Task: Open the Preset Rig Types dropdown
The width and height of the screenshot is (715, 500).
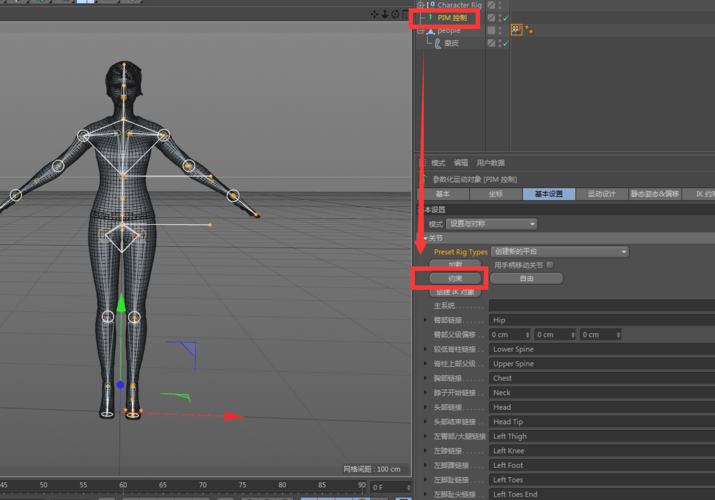Action: 560,252
